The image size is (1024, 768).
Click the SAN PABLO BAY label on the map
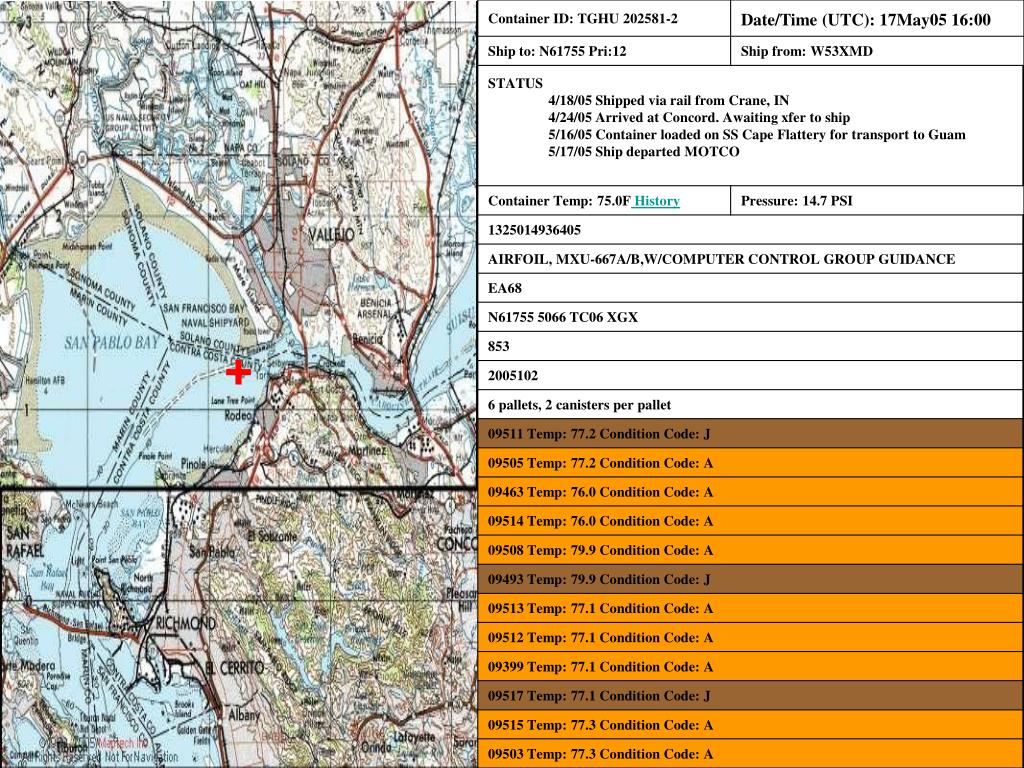tap(111, 342)
